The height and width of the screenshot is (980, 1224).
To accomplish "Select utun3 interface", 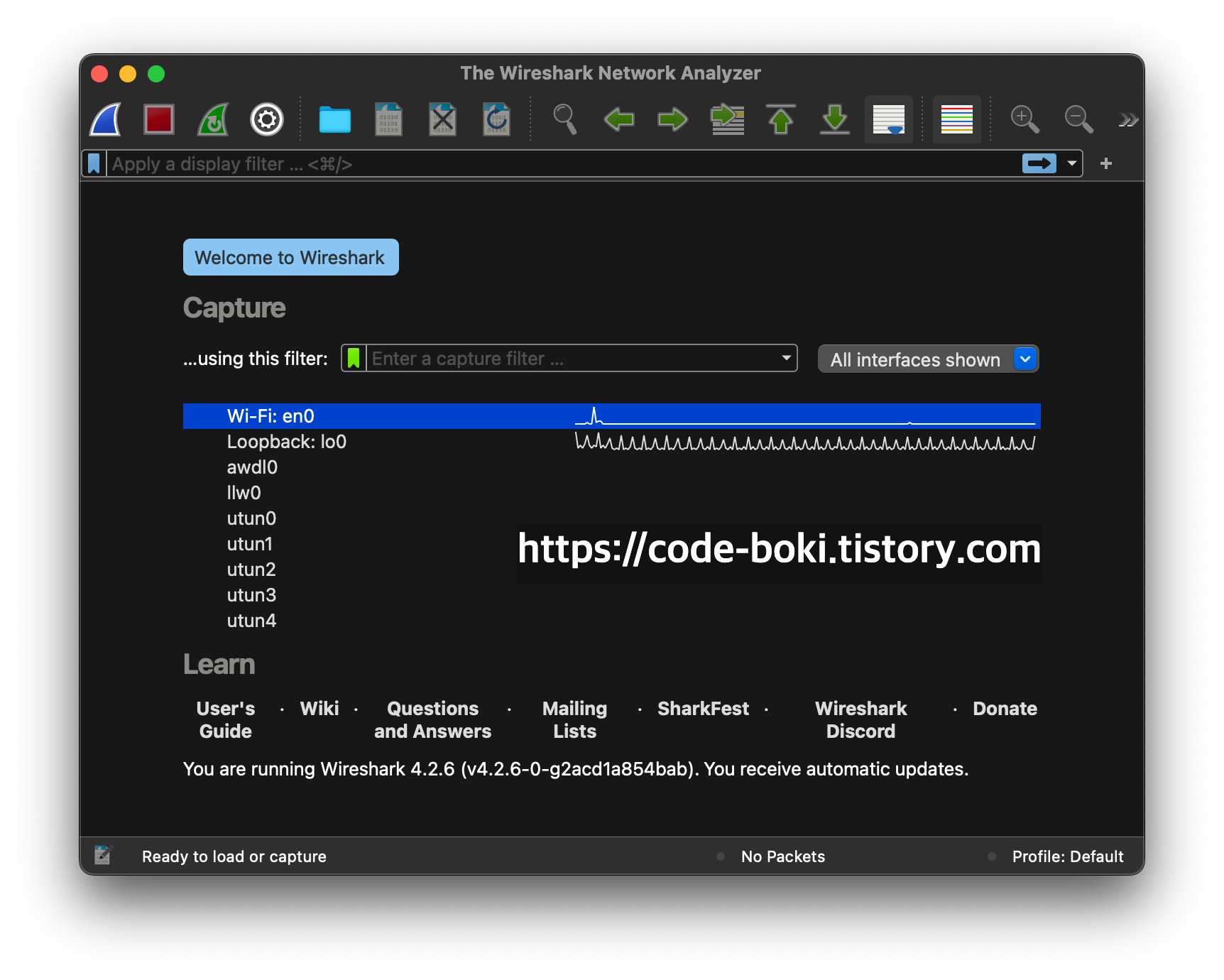I will (x=612, y=595).
